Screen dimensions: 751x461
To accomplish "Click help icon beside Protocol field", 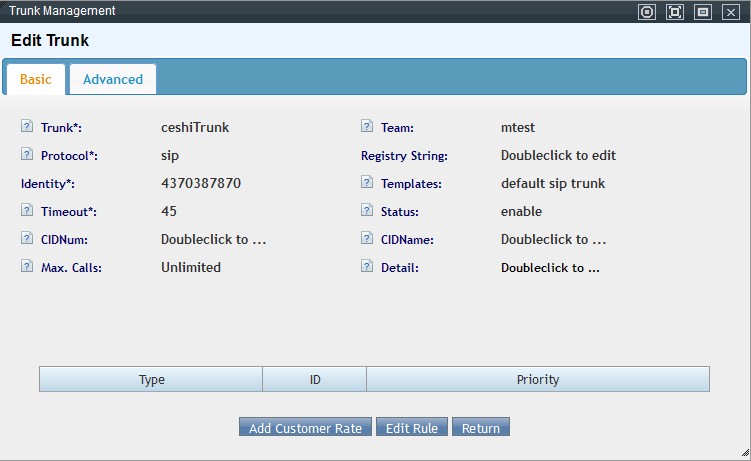I will pyautogui.click(x=27, y=156).
